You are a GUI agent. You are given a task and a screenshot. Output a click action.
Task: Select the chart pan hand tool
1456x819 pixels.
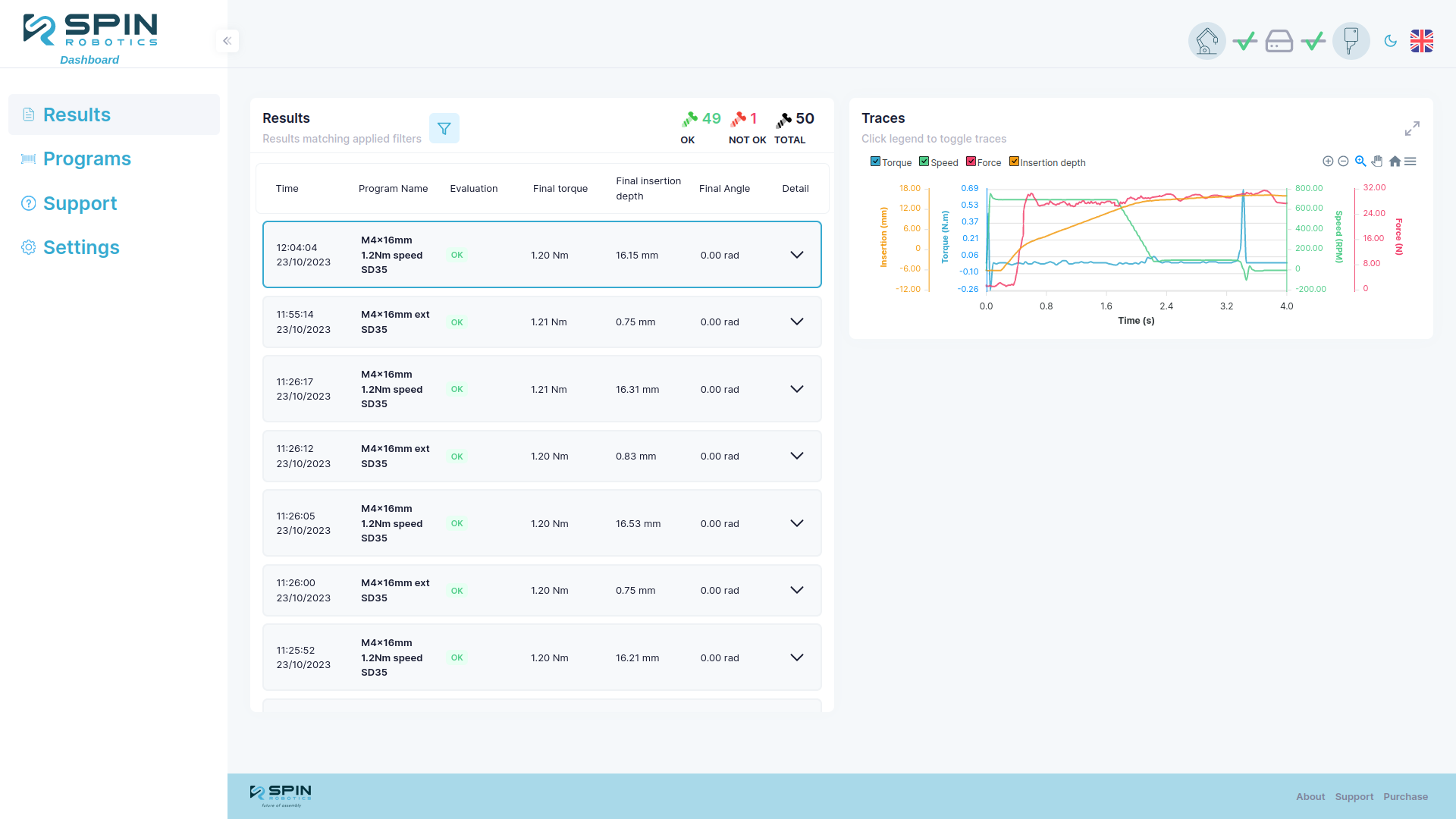pos(1377,162)
